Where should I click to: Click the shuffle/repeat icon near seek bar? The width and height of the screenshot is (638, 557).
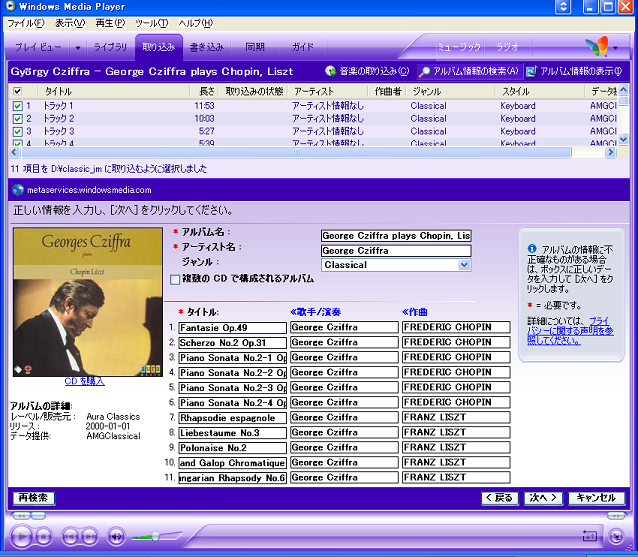pyautogui.click(x=590, y=536)
